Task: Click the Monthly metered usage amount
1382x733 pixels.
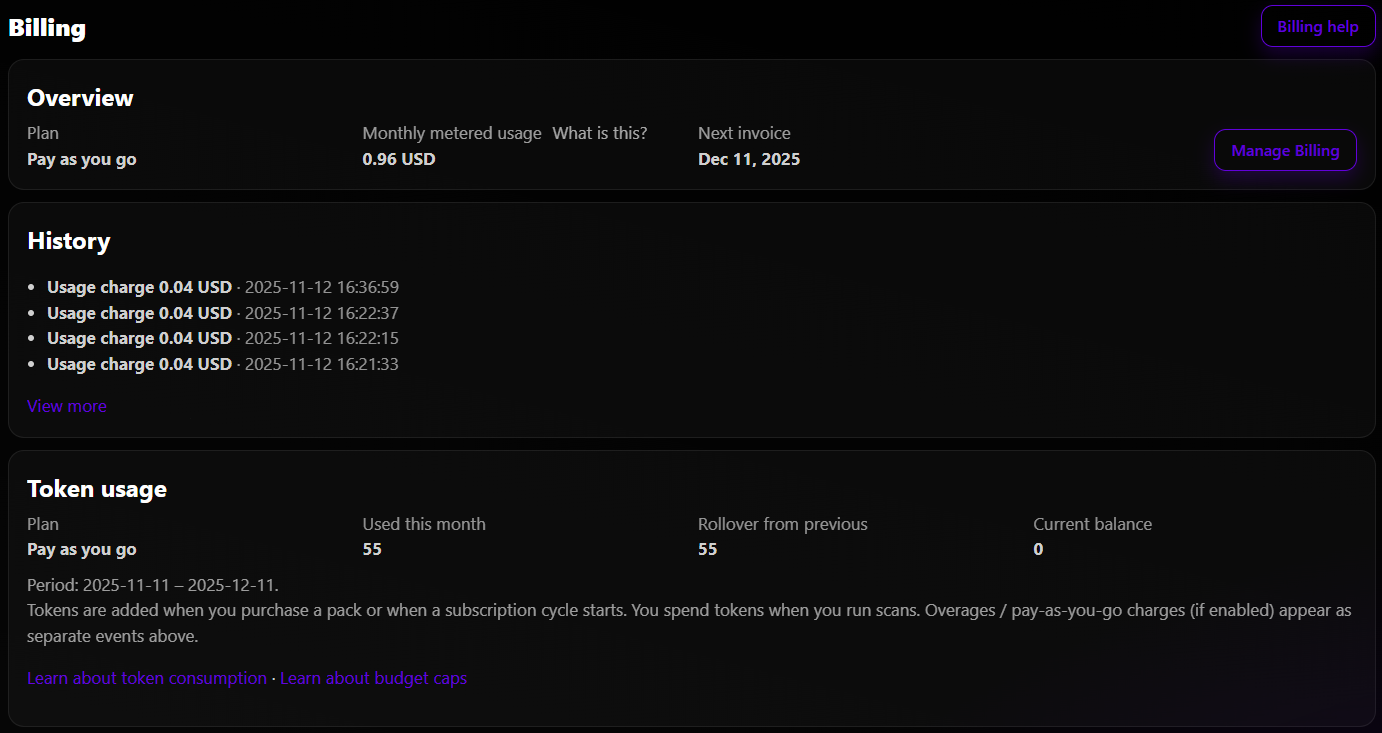Action: click(x=399, y=158)
